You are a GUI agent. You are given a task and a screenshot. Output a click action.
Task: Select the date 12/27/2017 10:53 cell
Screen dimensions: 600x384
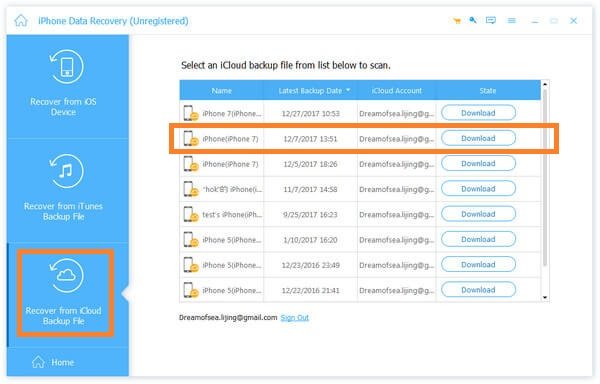coord(310,114)
